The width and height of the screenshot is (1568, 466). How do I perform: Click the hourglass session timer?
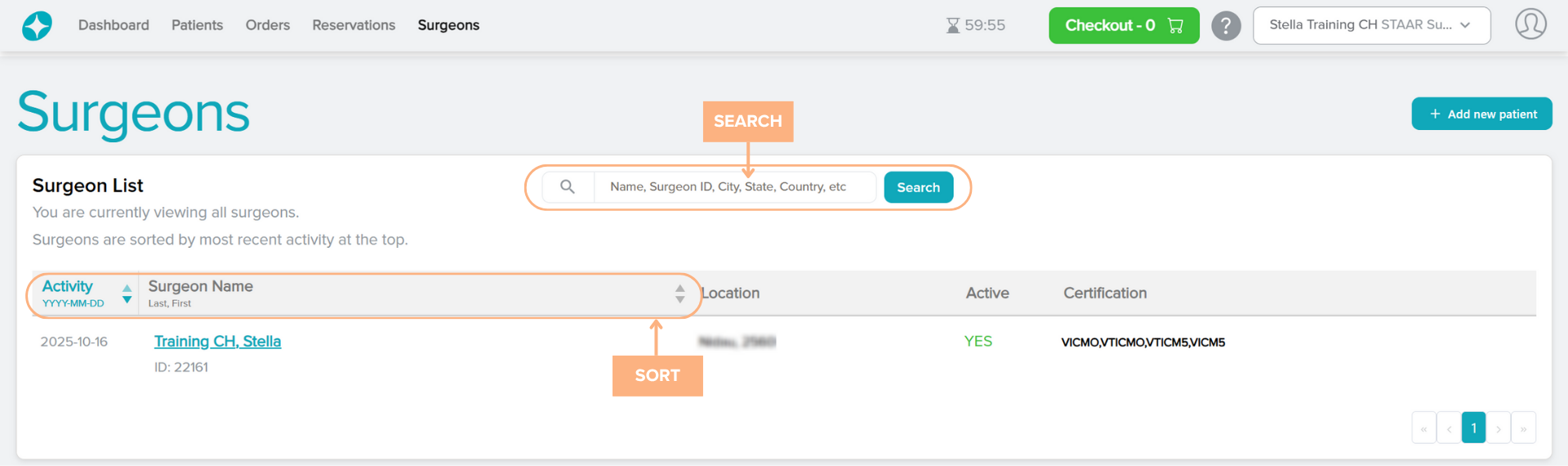pos(975,25)
